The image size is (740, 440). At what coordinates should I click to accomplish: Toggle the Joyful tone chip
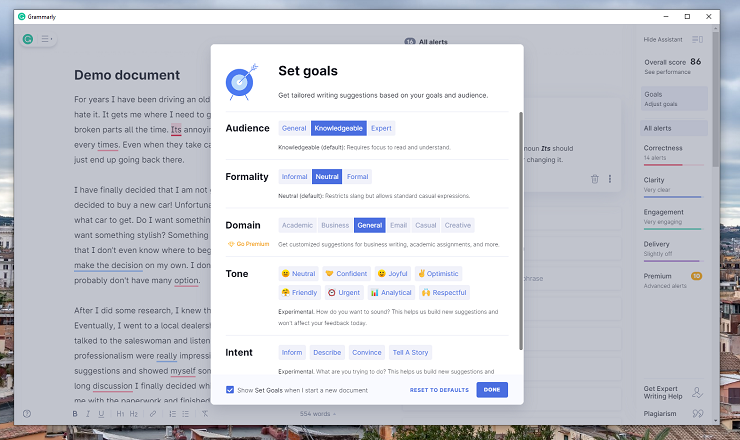pyautogui.click(x=393, y=273)
